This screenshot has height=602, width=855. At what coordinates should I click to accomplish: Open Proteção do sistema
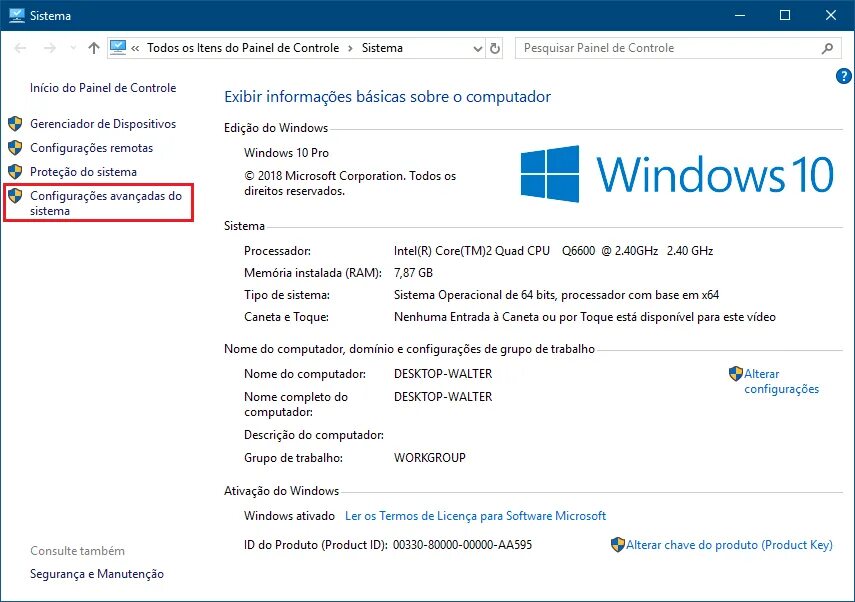83,172
